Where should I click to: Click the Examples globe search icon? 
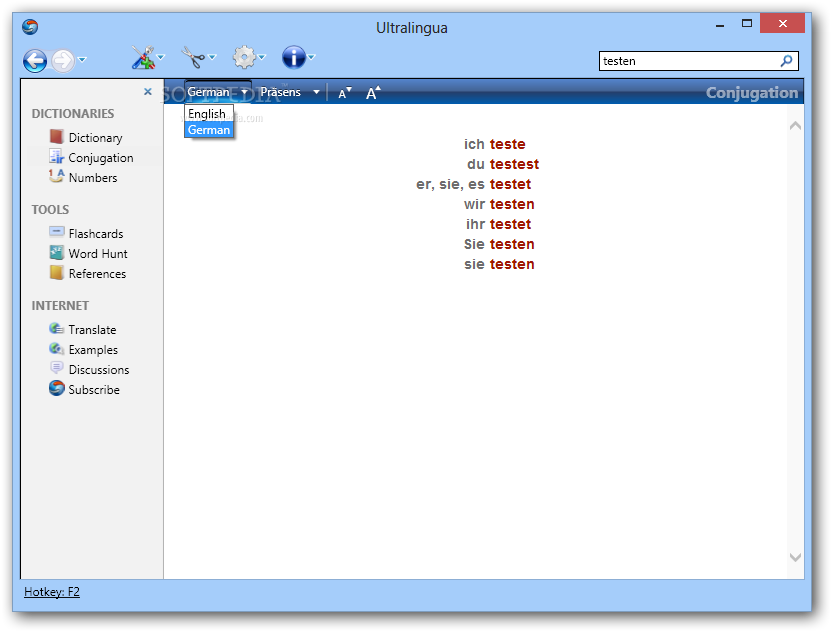tap(56, 349)
